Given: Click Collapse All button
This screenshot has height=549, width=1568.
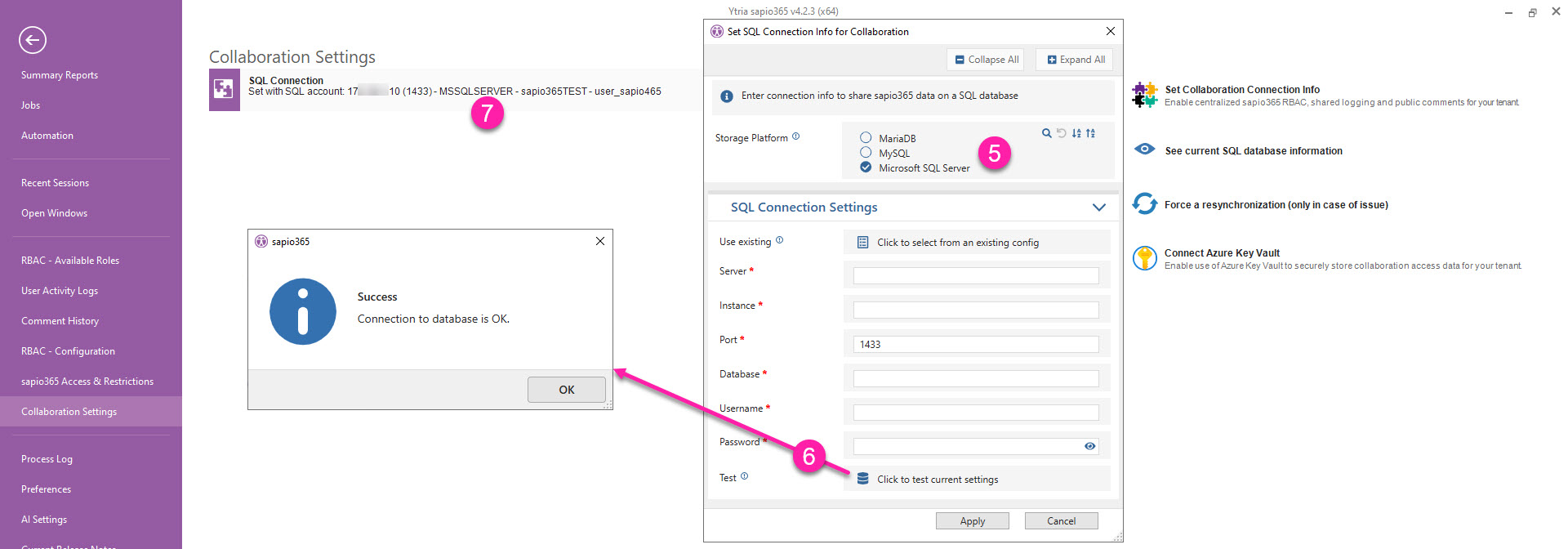Looking at the screenshot, I should (987, 60).
